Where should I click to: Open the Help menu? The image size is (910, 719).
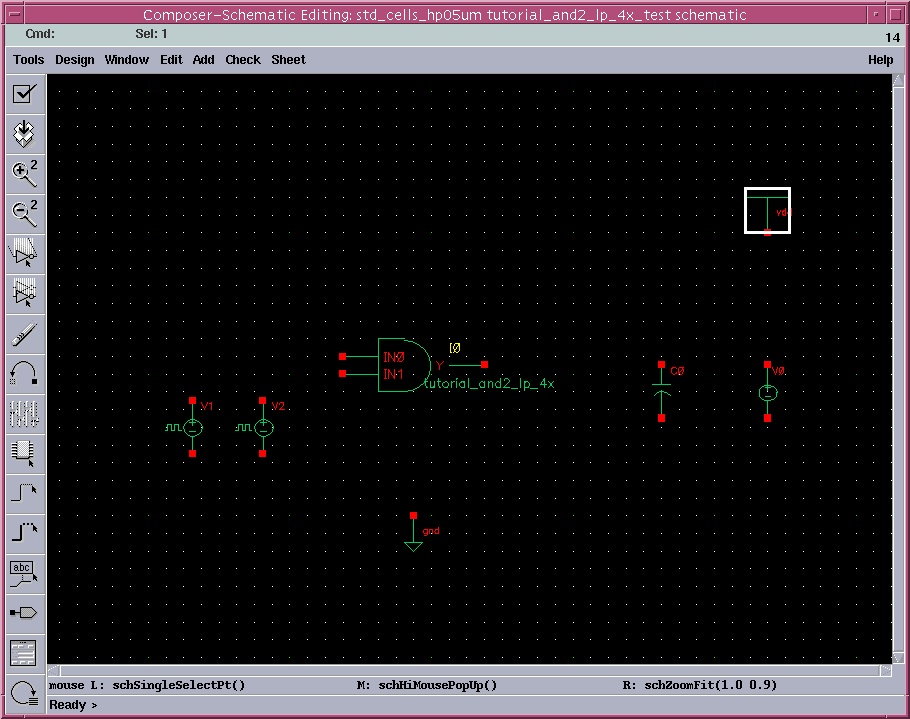point(880,60)
